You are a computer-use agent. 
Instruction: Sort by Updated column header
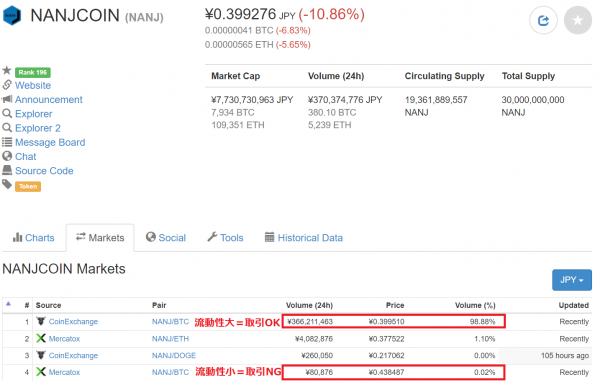[x=574, y=305]
